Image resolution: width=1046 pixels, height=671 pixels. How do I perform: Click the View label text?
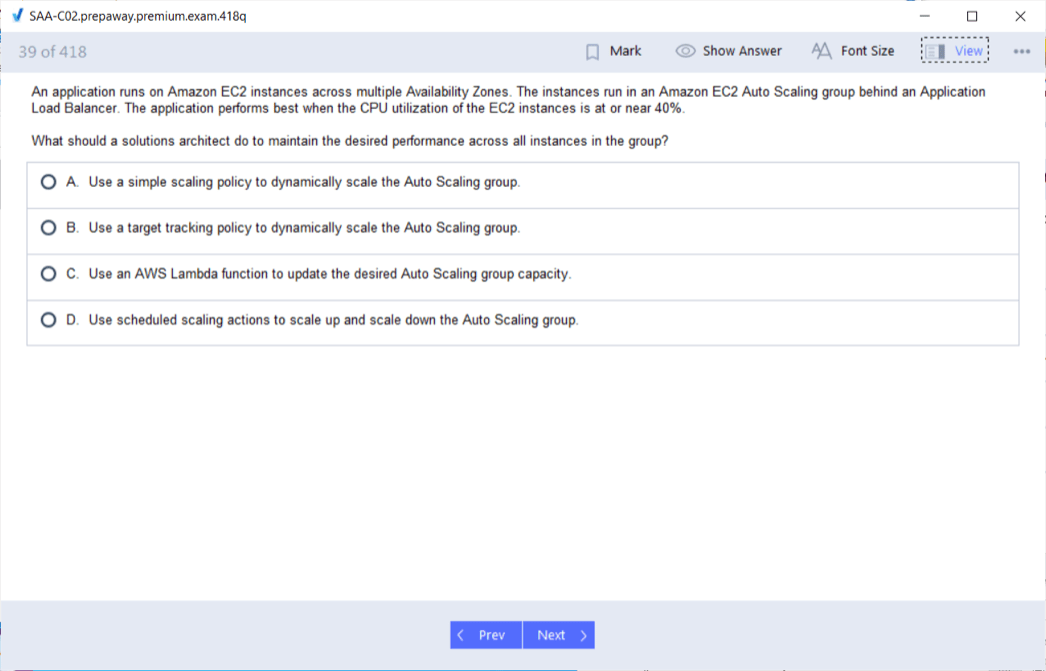click(x=969, y=51)
